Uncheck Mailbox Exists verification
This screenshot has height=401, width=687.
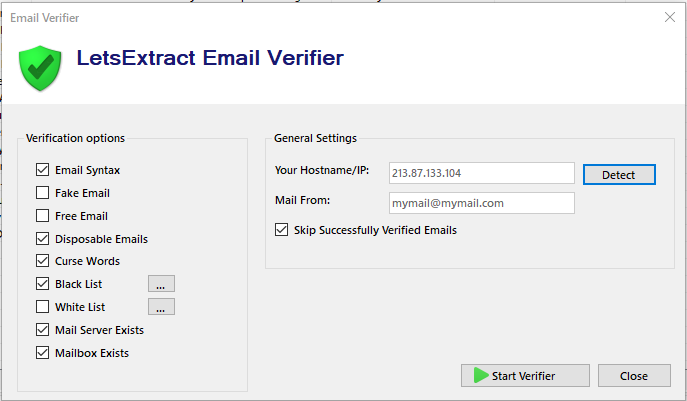[x=43, y=353]
